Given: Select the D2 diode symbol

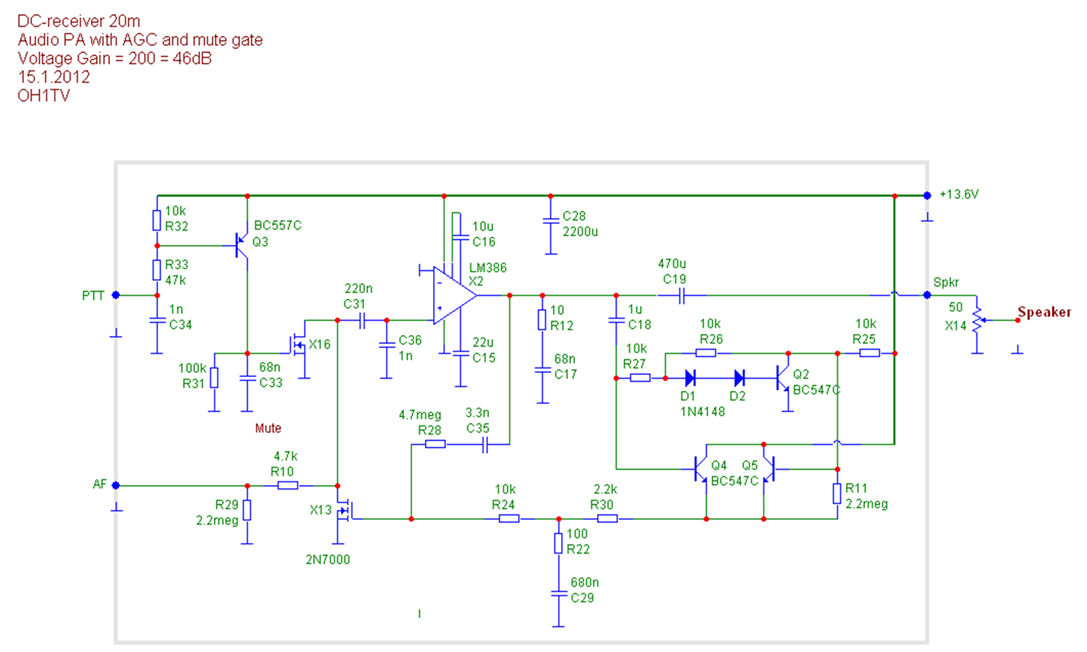Looking at the screenshot, I should click(740, 378).
